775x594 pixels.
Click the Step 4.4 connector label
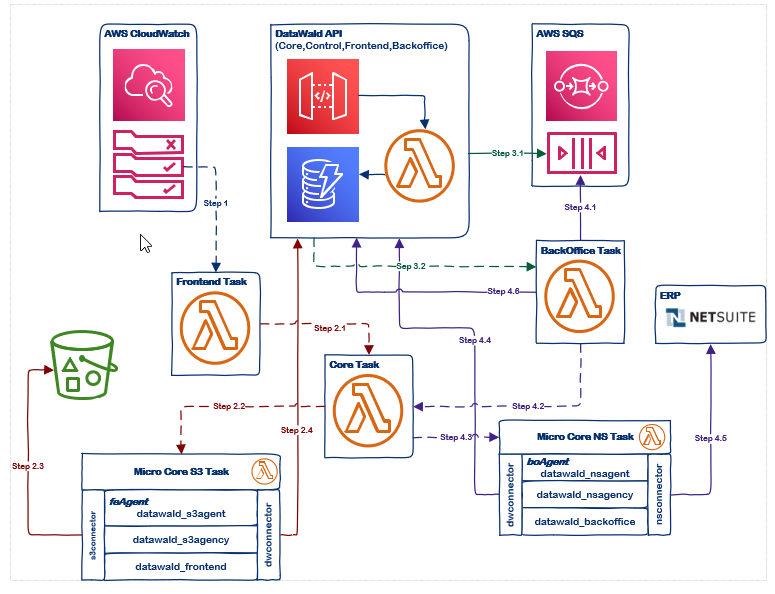[475, 340]
